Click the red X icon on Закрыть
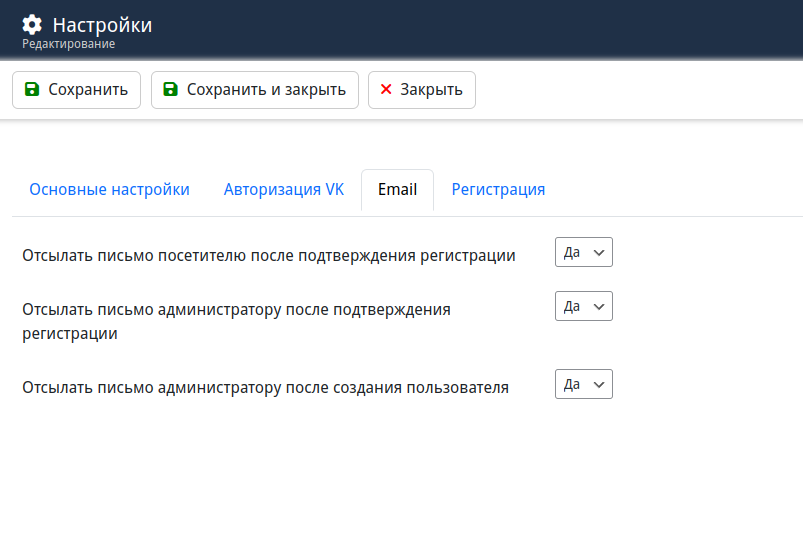The width and height of the screenshot is (803, 546). [x=386, y=89]
